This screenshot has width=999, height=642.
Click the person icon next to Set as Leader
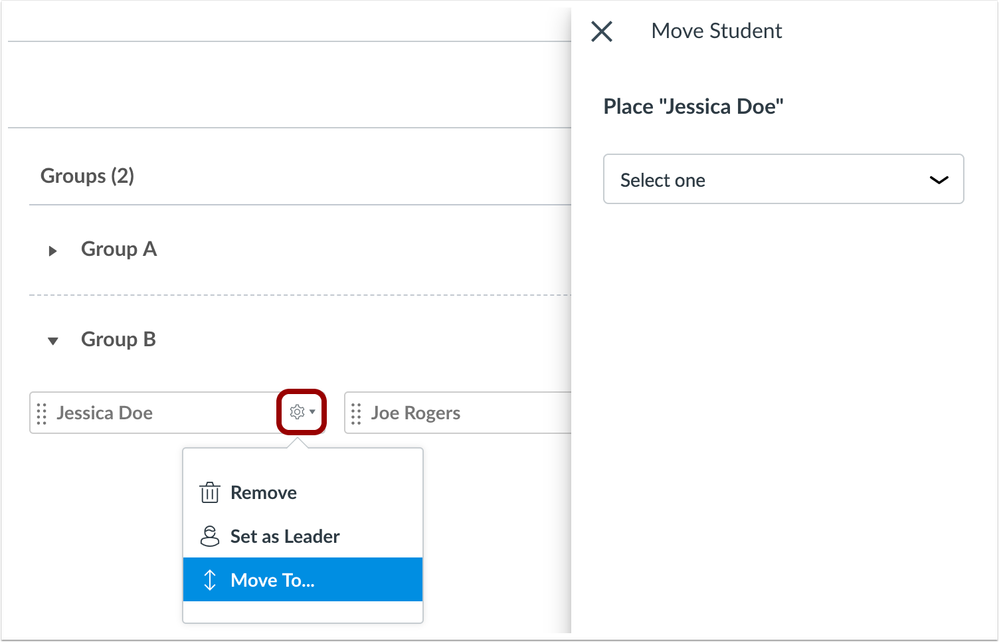[210, 536]
